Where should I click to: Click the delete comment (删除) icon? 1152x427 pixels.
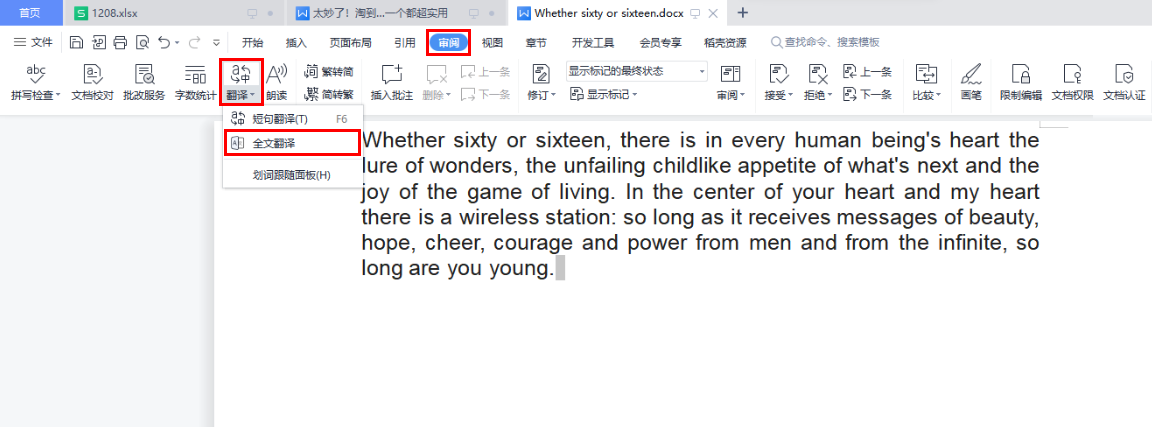pos(437,74)
